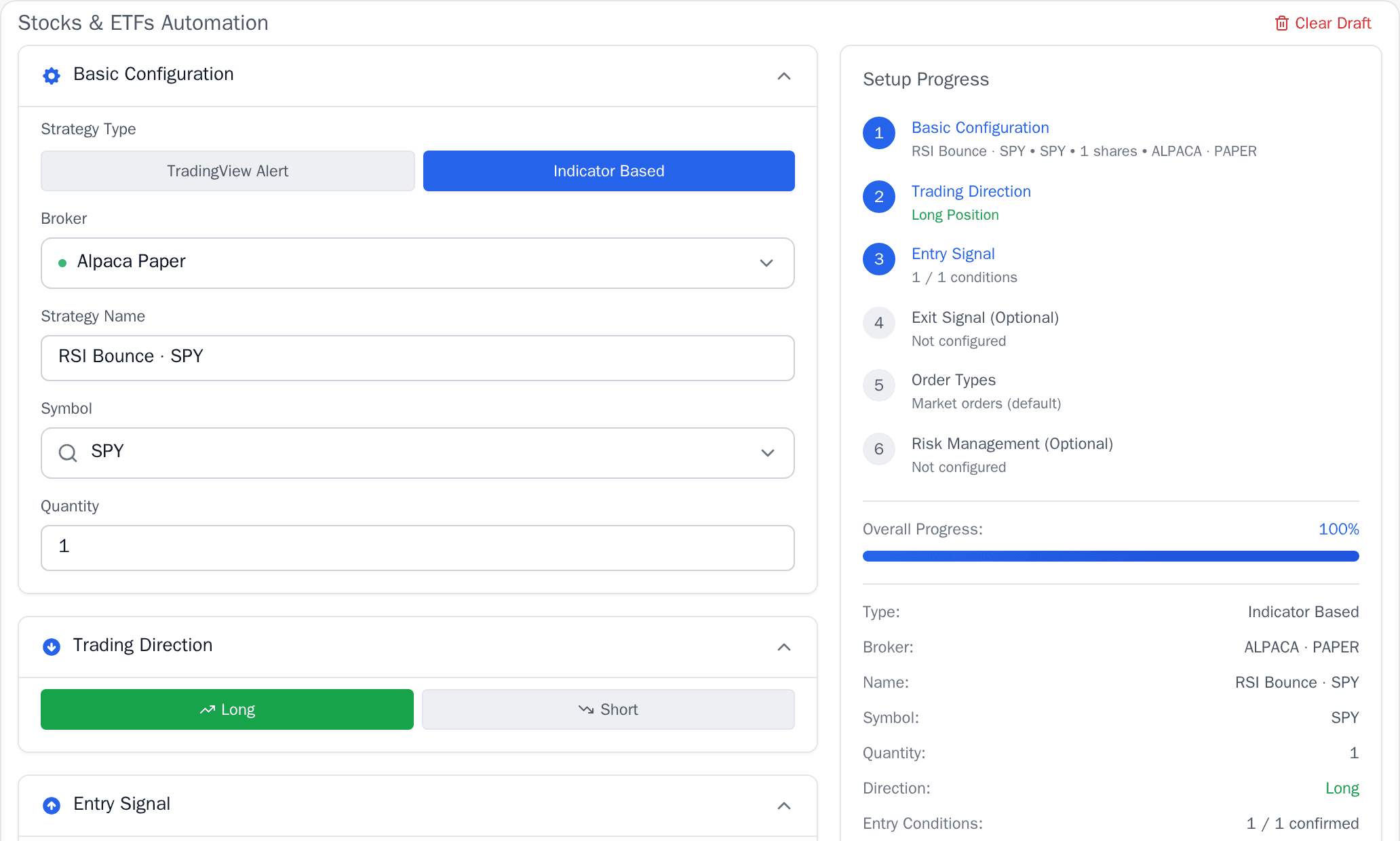Screen dimensions: 1400x841
Task: Select Indicator Based strategy type
Action: tap(609, 171)
